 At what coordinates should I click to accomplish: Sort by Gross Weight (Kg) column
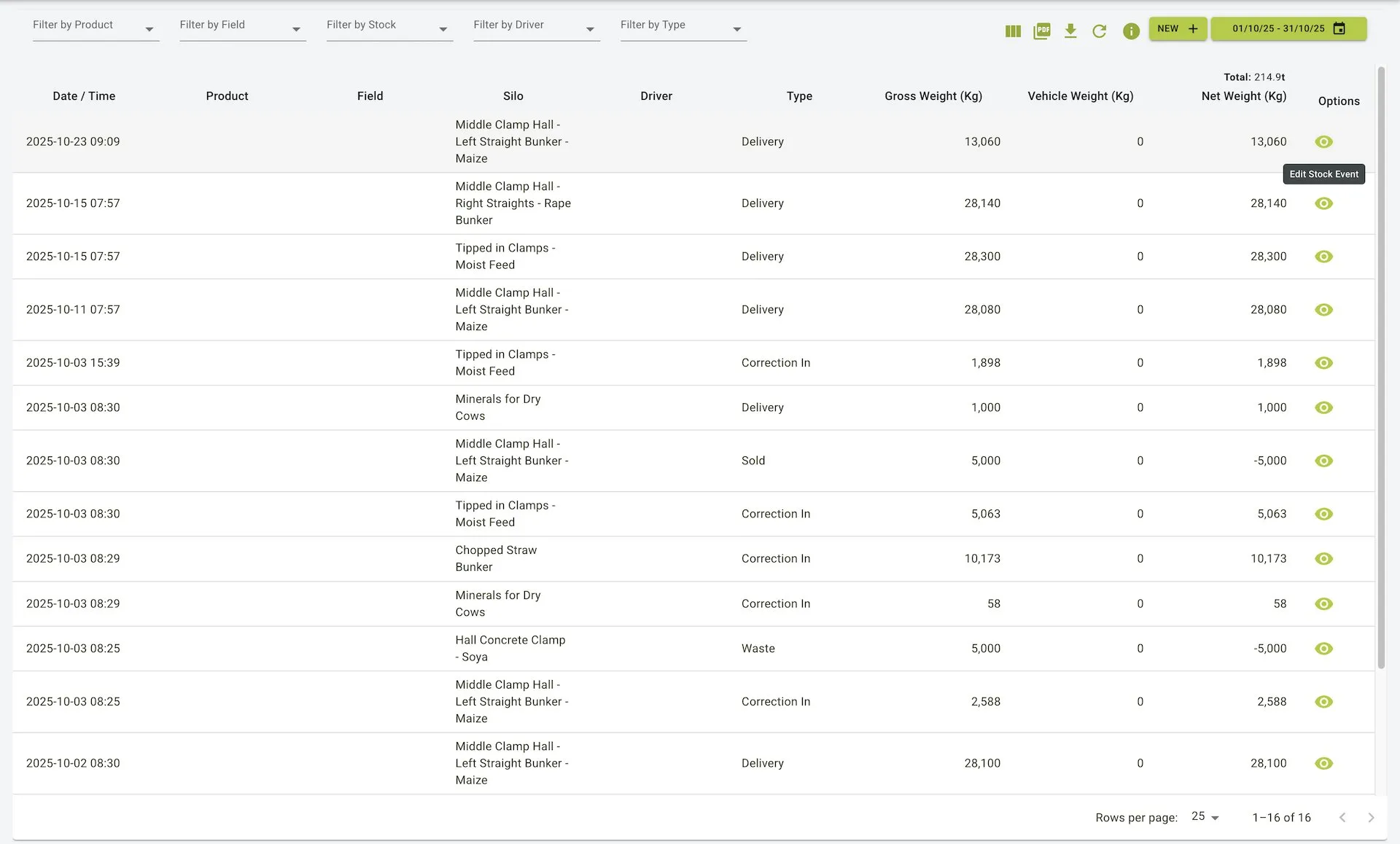point(933,96)
